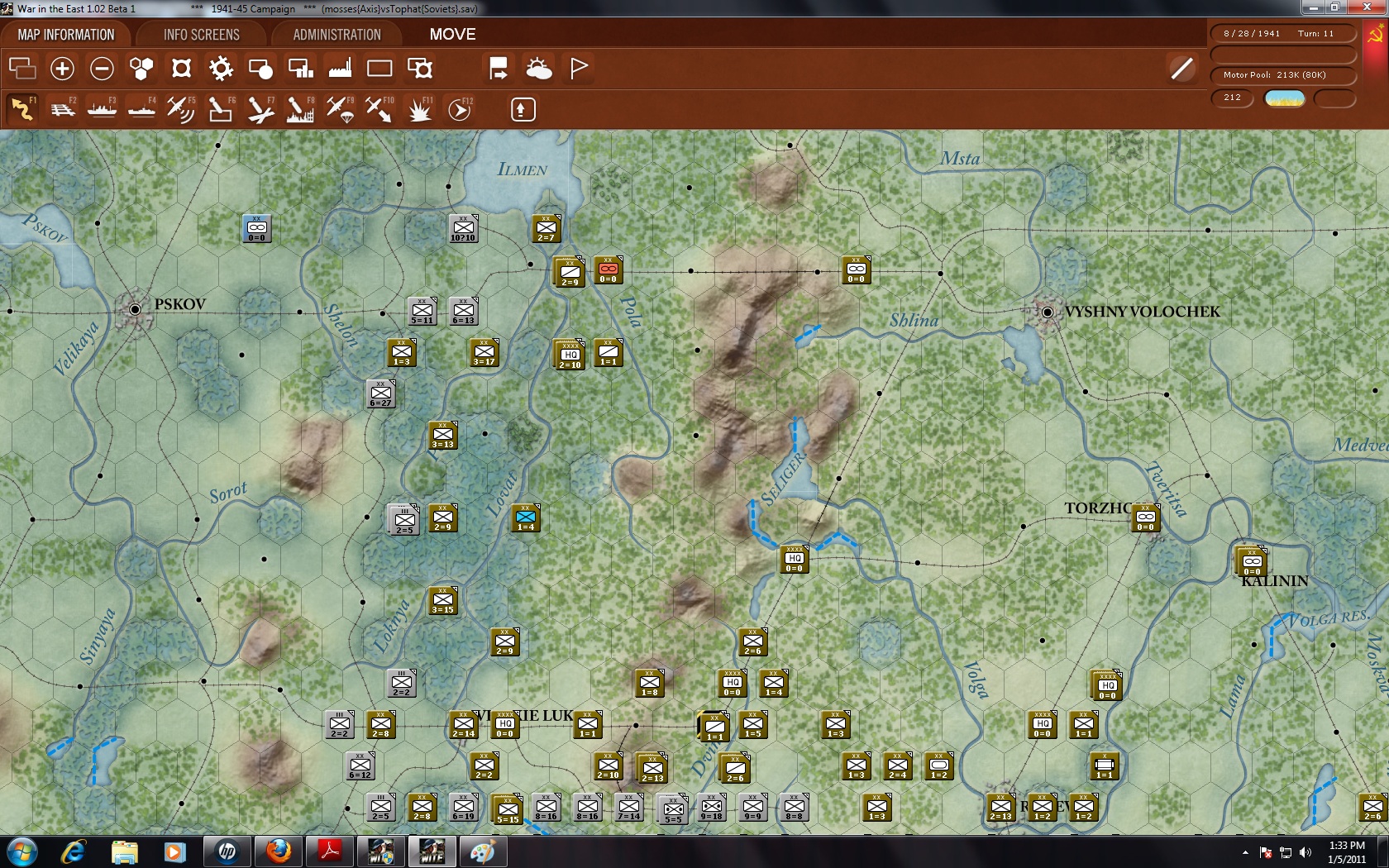
Task: Select the bomb city F8 icon
Action: 300,109
